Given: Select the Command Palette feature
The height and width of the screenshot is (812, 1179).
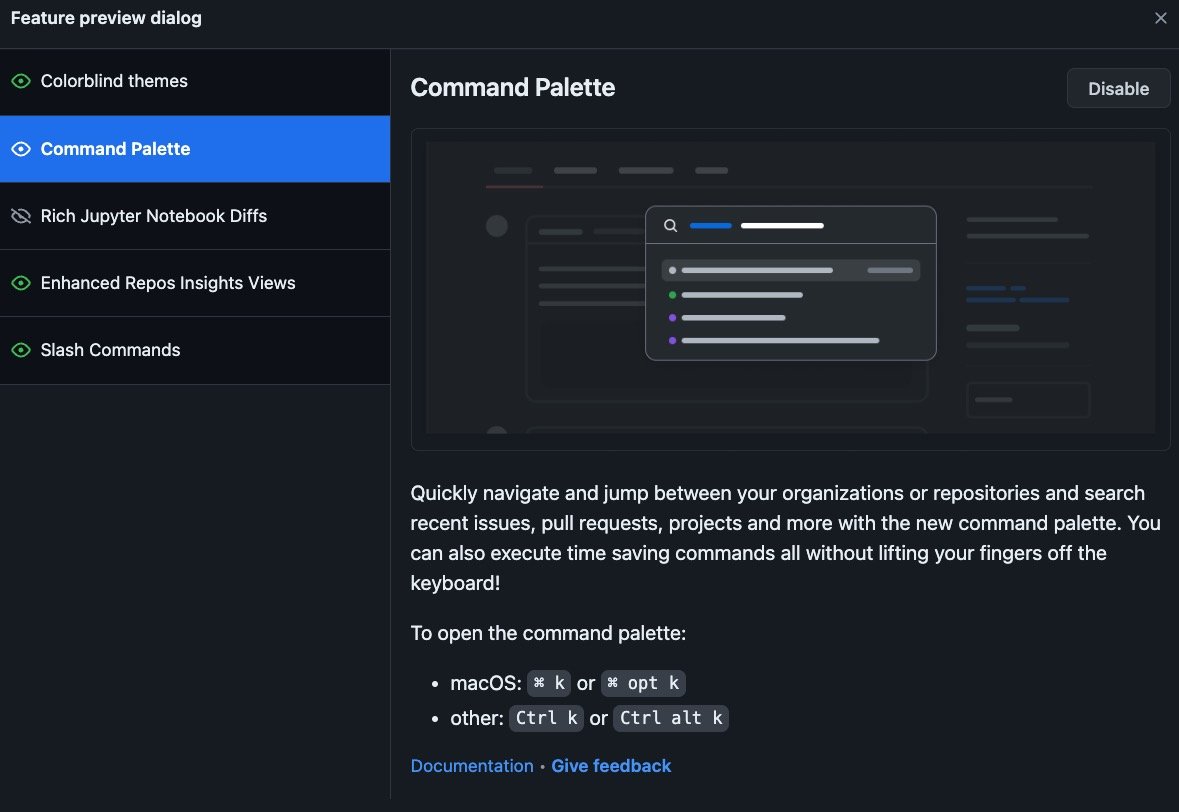Looking at the screenshot, I should click(x=195, y=149).
